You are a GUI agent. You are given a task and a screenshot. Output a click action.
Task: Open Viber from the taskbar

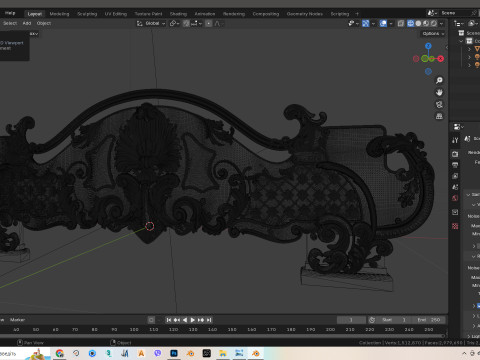[x=158, y=353]
